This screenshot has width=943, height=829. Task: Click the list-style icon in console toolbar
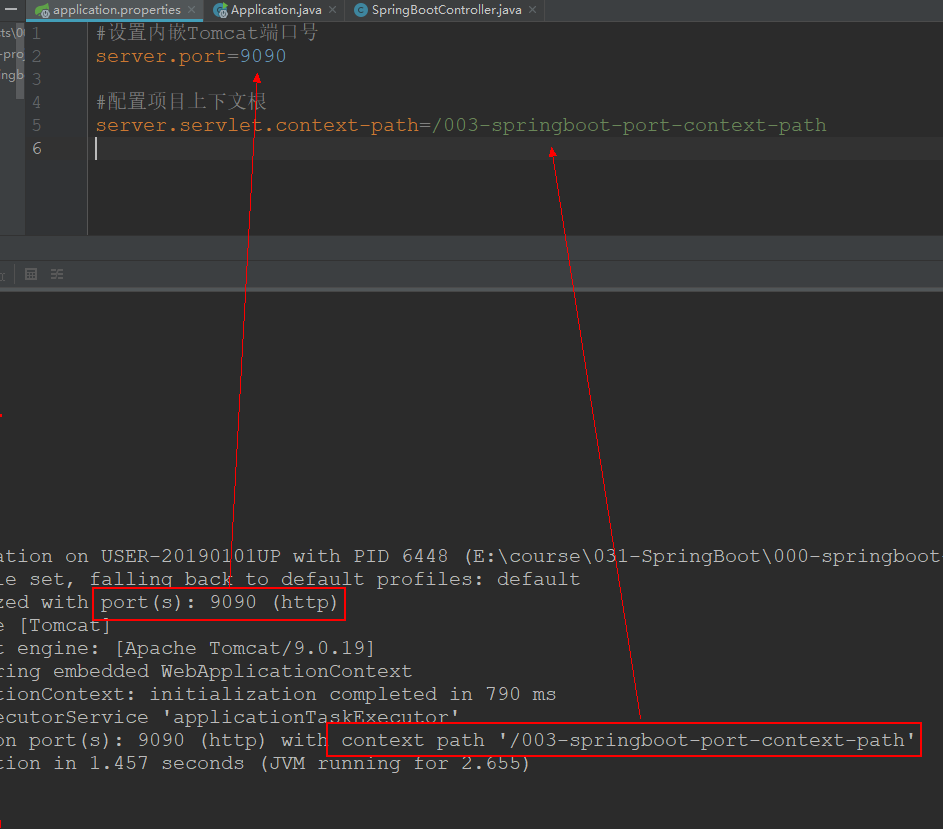coord(57,274)
